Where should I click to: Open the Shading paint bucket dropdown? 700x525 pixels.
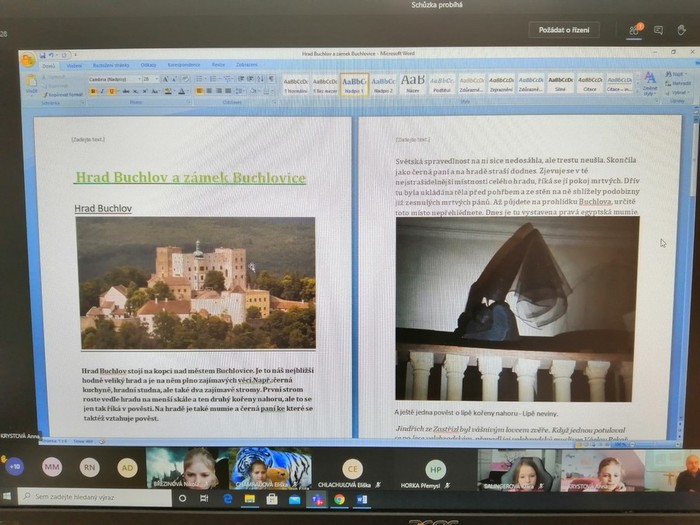point(254,91)
